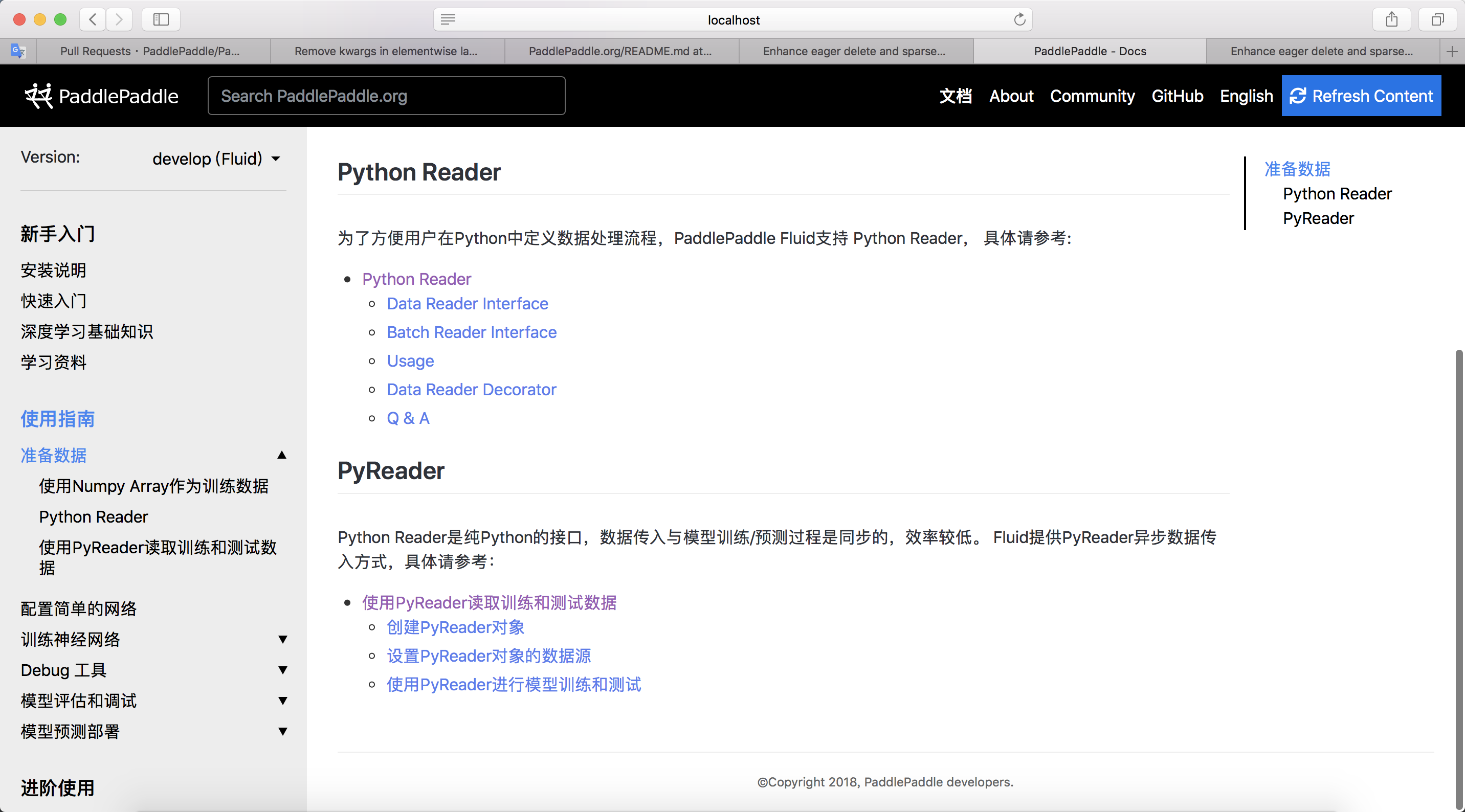Open the Usage link
This screenshot has width=1465, height=812.
coord(410,361)
